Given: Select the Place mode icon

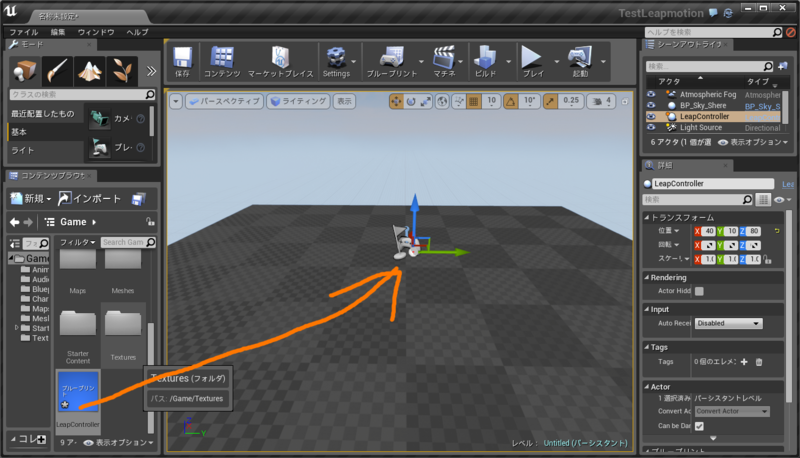Looking at the screenshot, I should 24,71.
